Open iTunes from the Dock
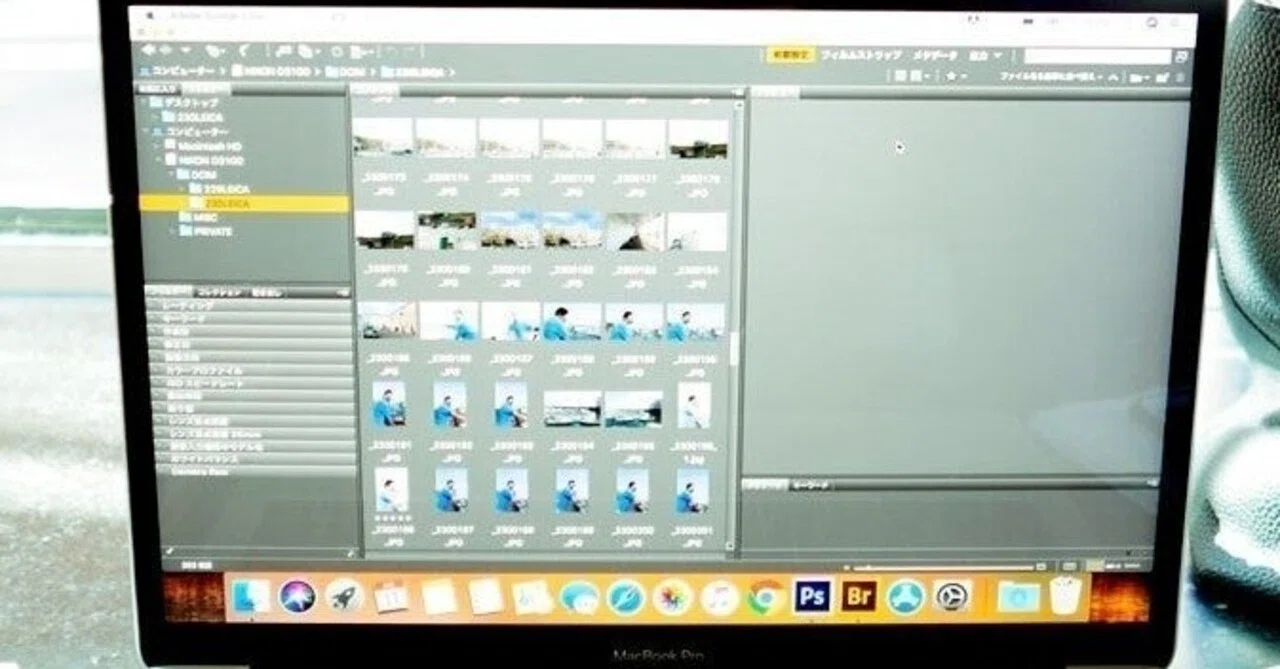This screenshot has height=669, width=1280. pyautogui.click(x=719, y=598)
